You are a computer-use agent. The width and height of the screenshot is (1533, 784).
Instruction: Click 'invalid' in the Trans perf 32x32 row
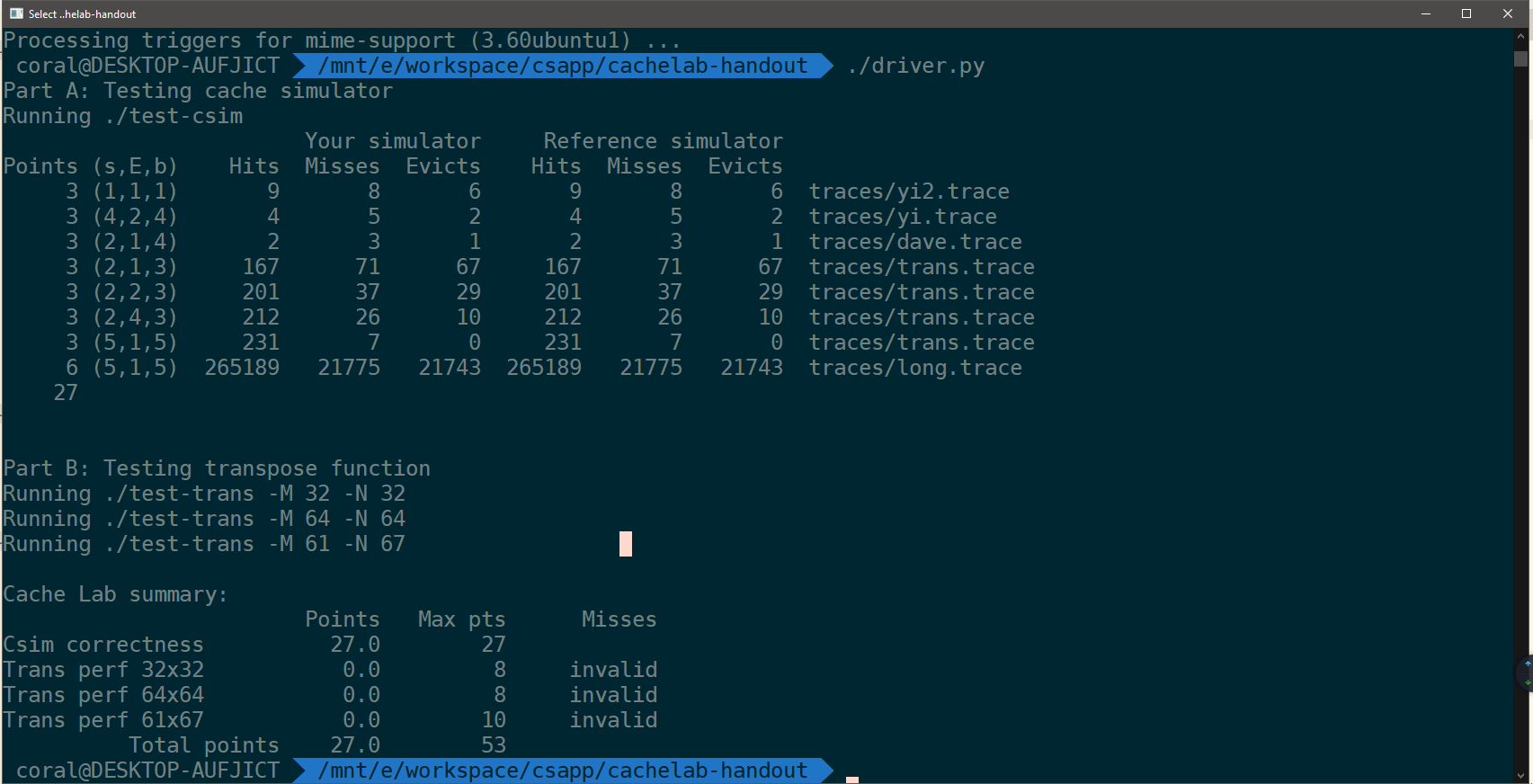tap(613, 670)
